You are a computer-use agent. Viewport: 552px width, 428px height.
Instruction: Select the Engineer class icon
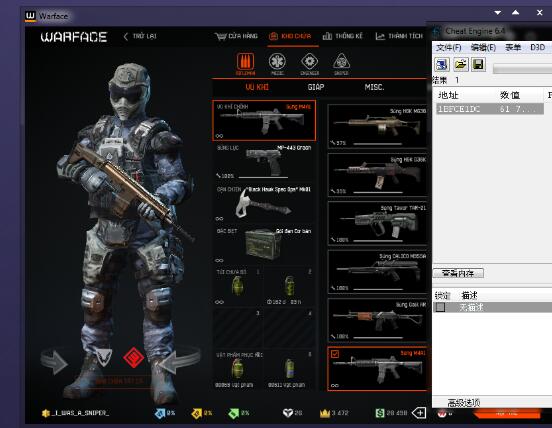click(309, 62)
